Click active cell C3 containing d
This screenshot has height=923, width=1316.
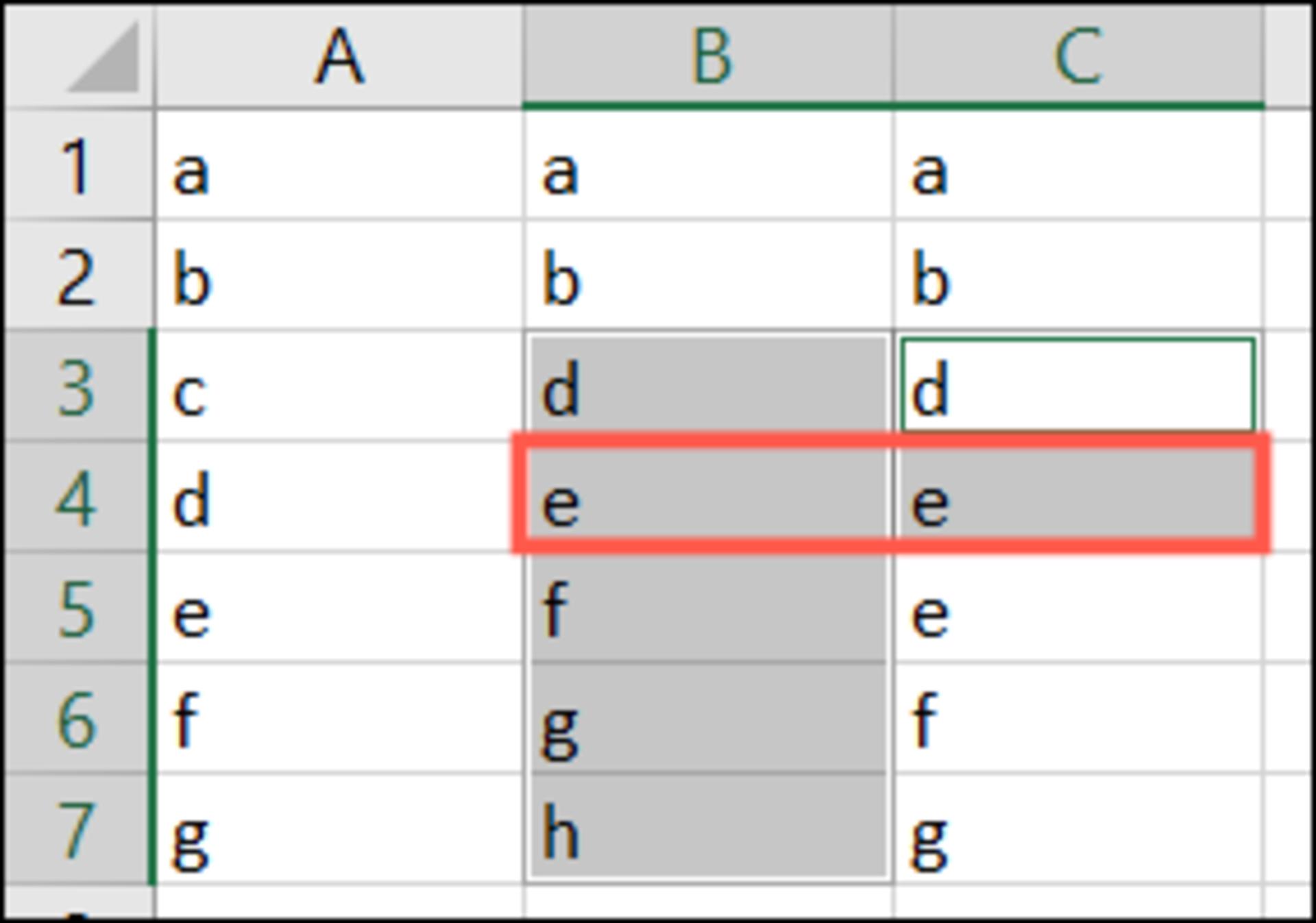click(1079, 386)
